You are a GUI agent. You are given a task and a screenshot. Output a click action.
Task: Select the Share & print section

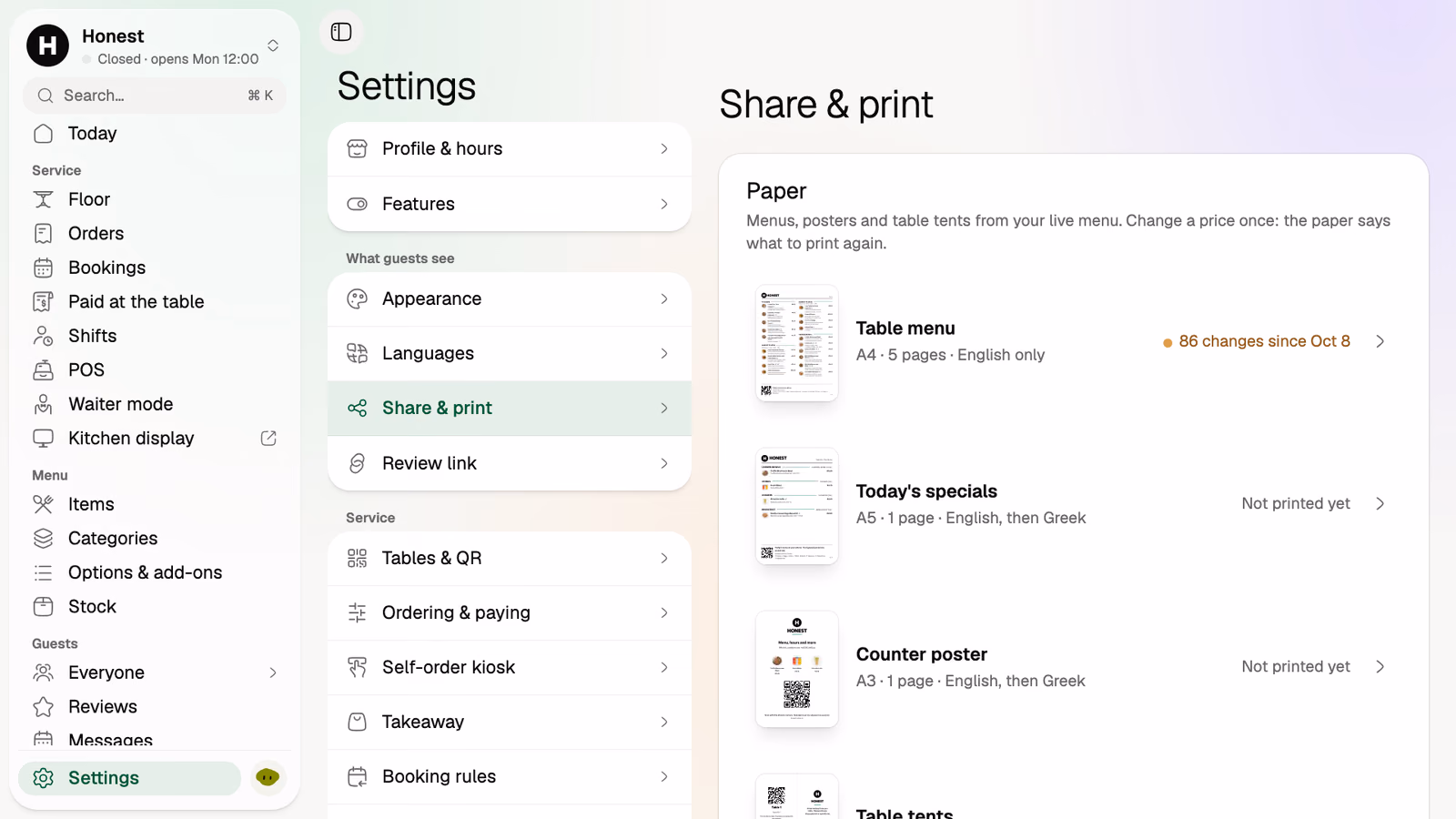click(x=510, y=408)
